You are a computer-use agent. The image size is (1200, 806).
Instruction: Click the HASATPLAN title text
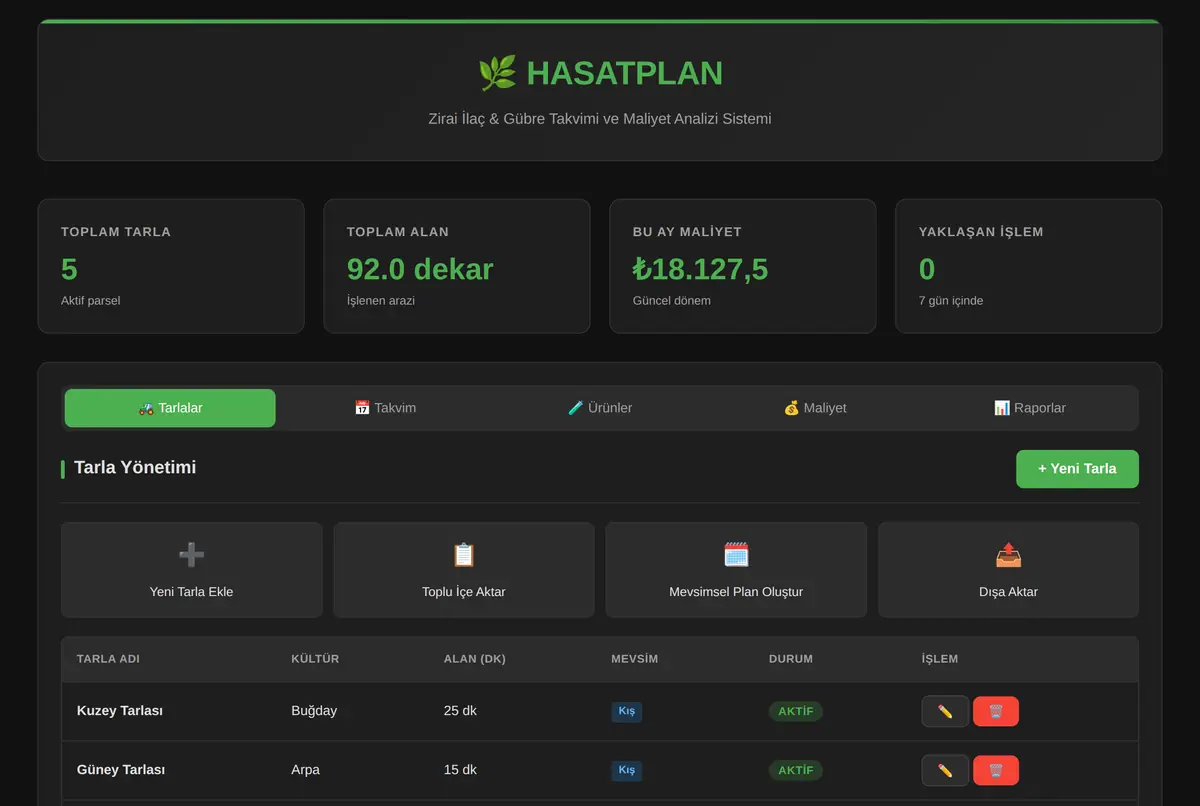click(x=624, y=73)
